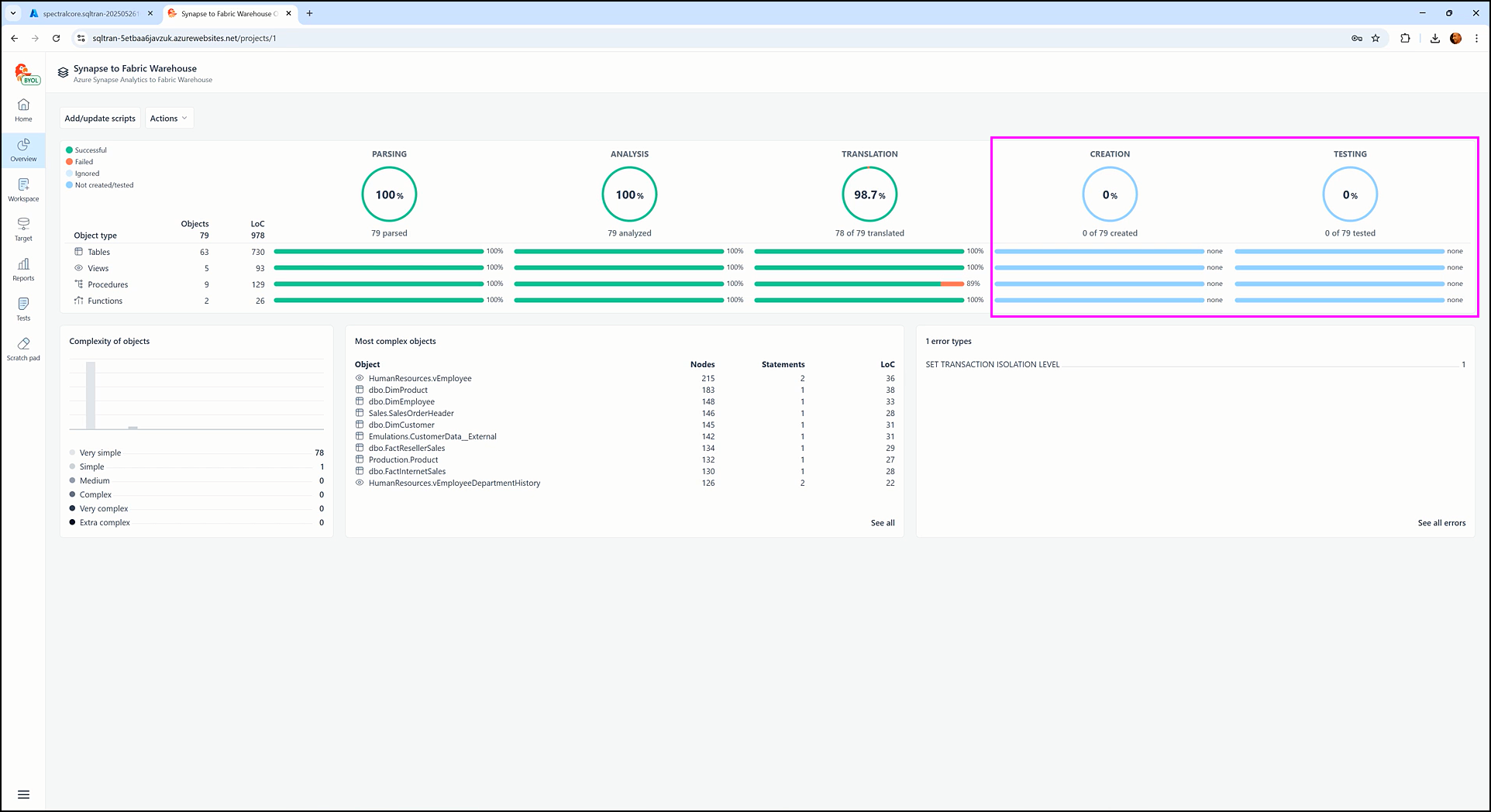This screenshot has height=812, width=1491.
Task: Open the Home sidebar icon
Action: [23, 109]
